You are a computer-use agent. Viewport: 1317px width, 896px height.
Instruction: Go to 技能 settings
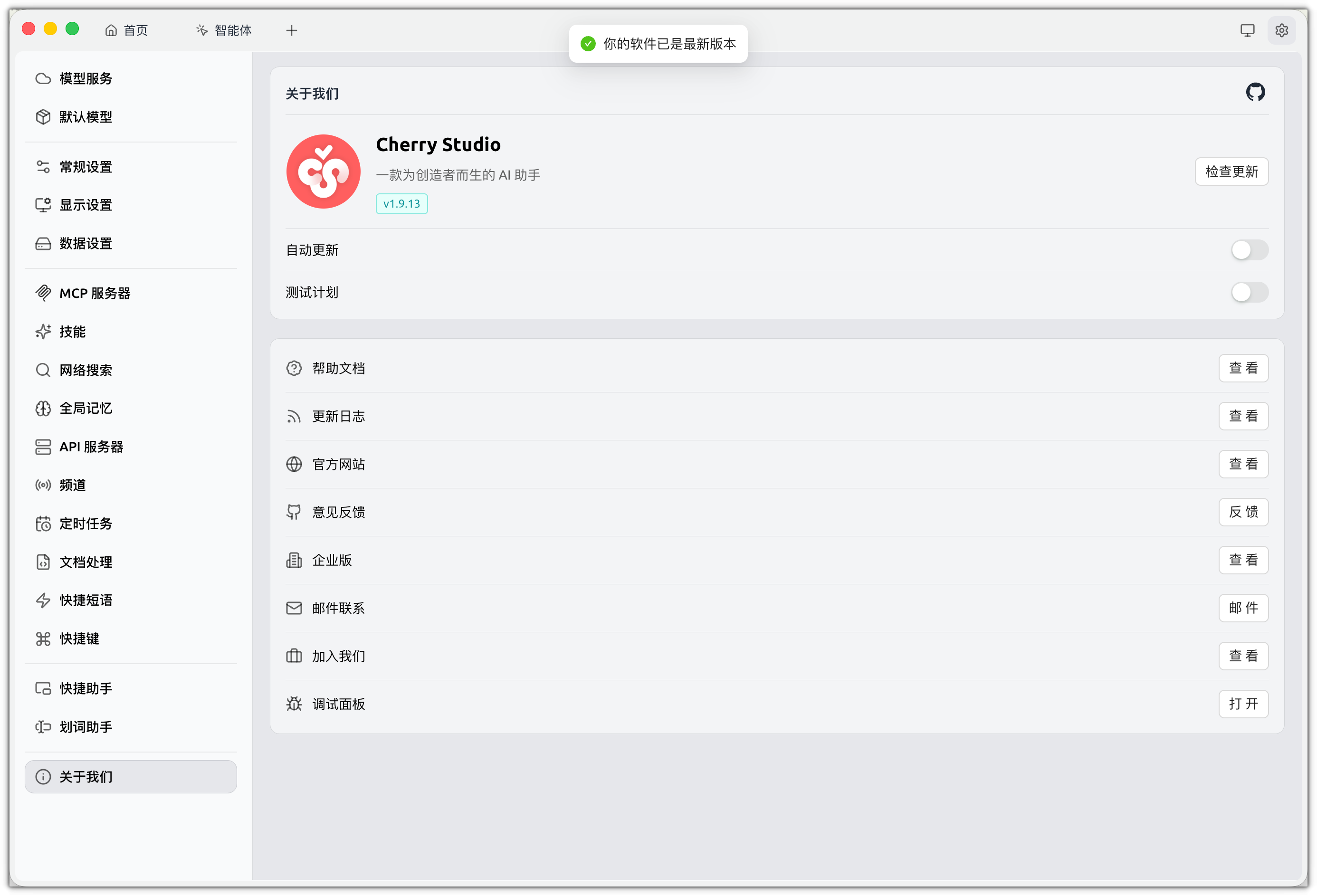[131, 332]
